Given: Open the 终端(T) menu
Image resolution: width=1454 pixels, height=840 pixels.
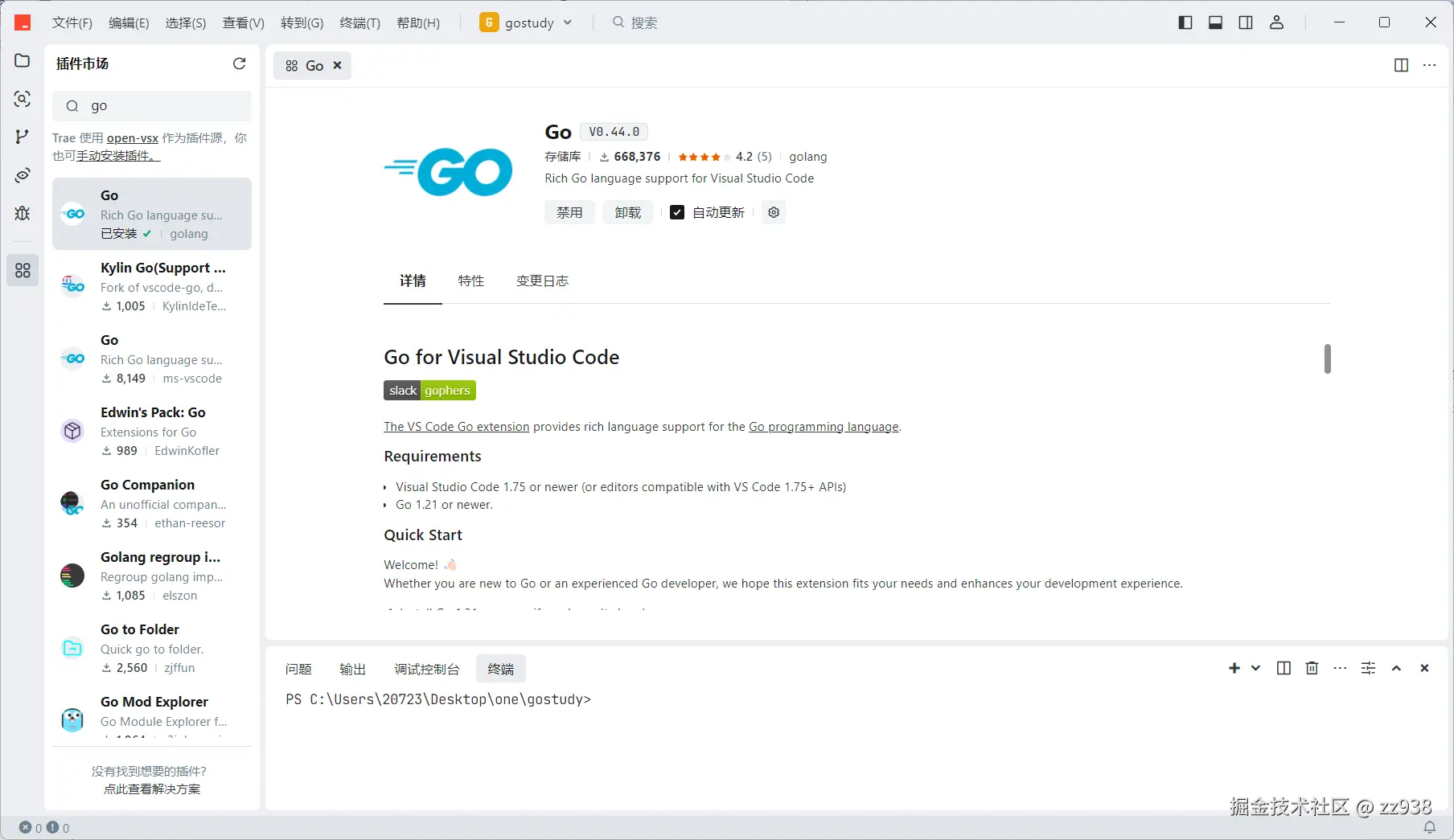Looking at the screenshot, I should 360,23.
